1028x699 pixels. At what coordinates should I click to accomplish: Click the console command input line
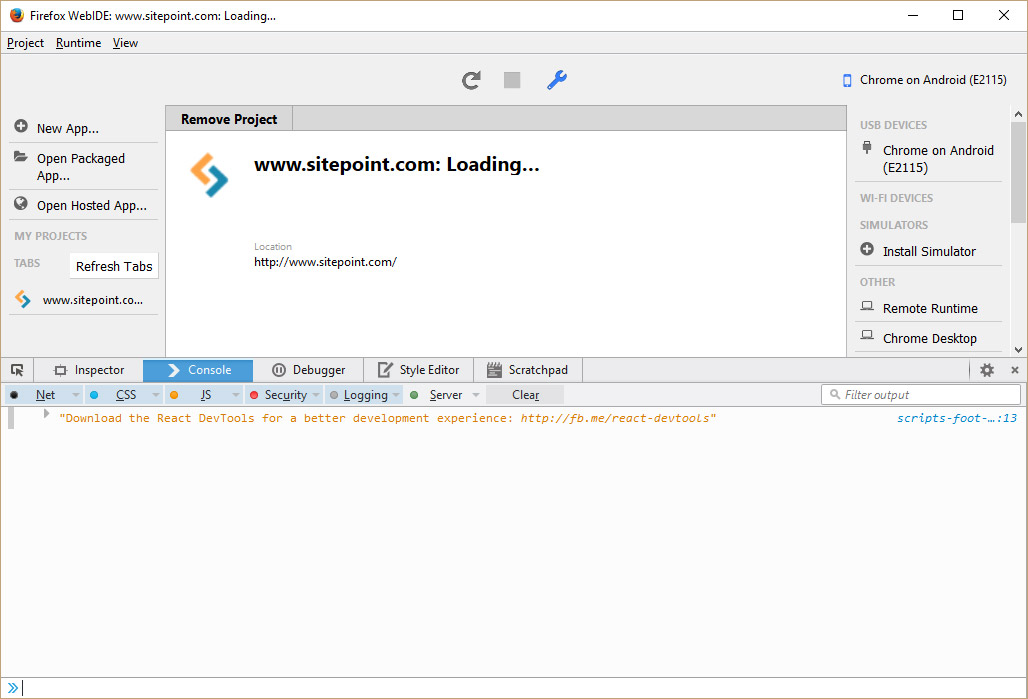524,688
